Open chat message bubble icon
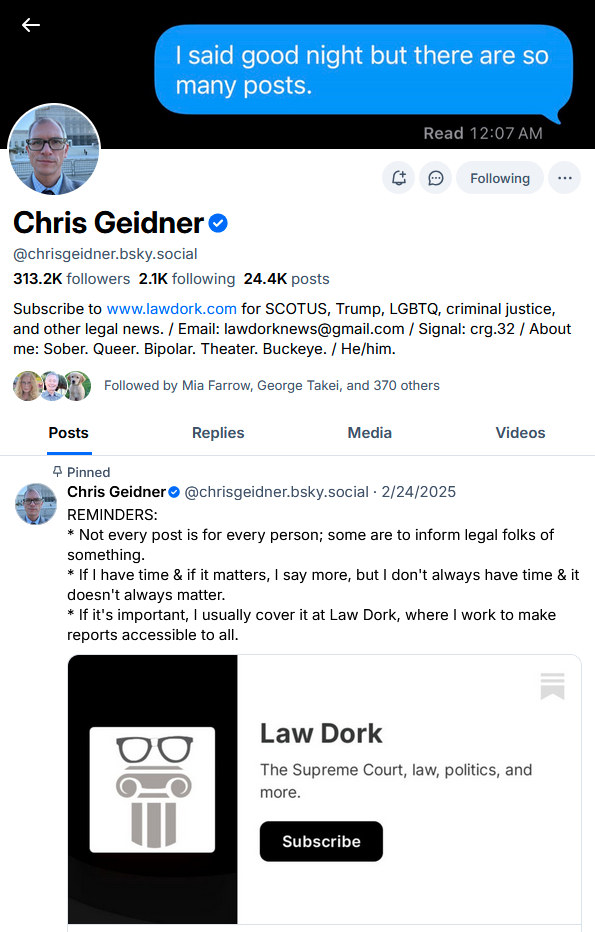This screenshot has width=595, height=932. 436,178
